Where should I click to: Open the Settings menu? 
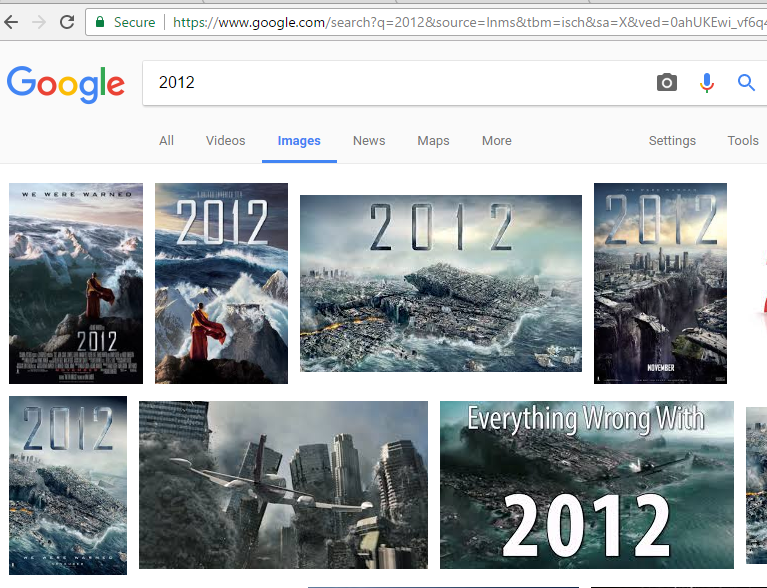(672, 141)
